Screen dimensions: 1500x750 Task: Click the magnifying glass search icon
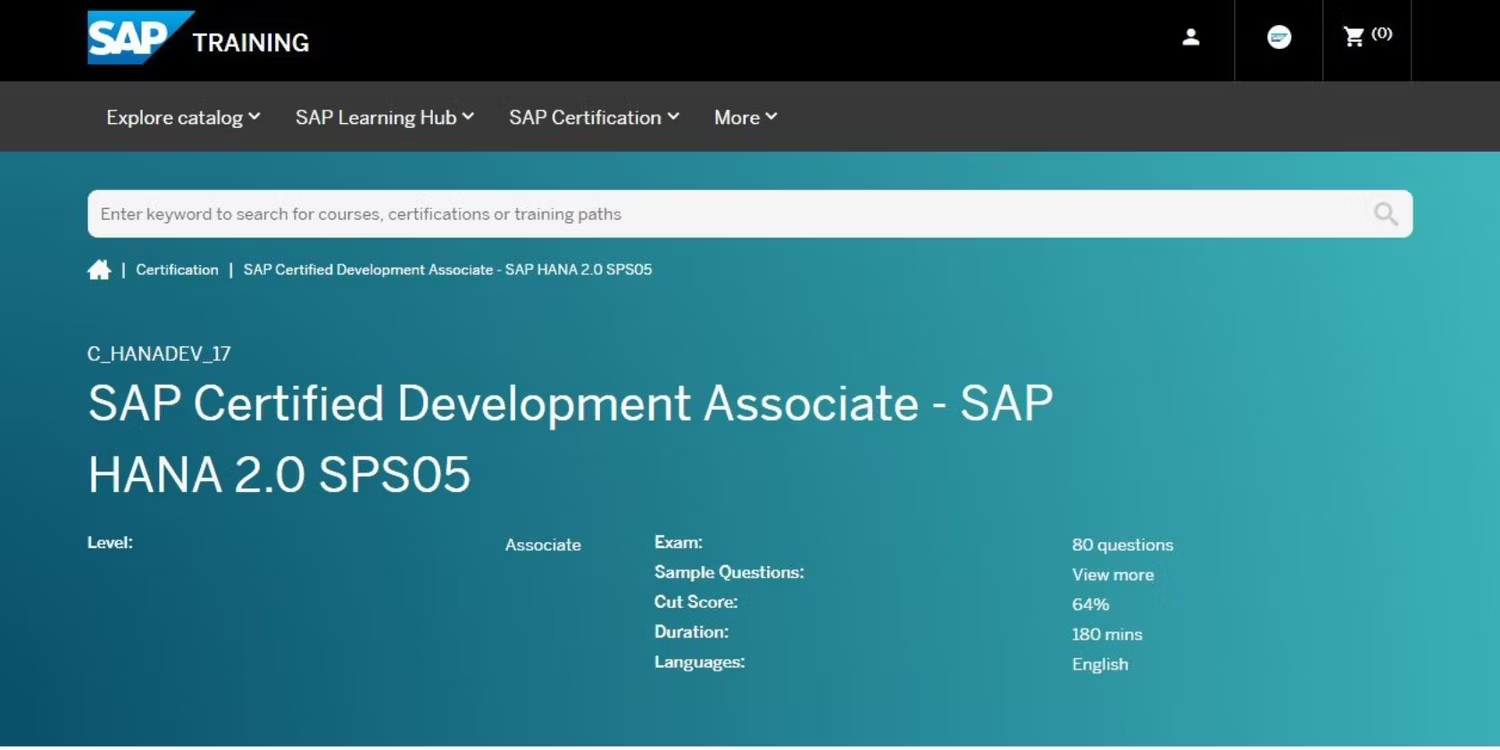[x=1385, y=213]
